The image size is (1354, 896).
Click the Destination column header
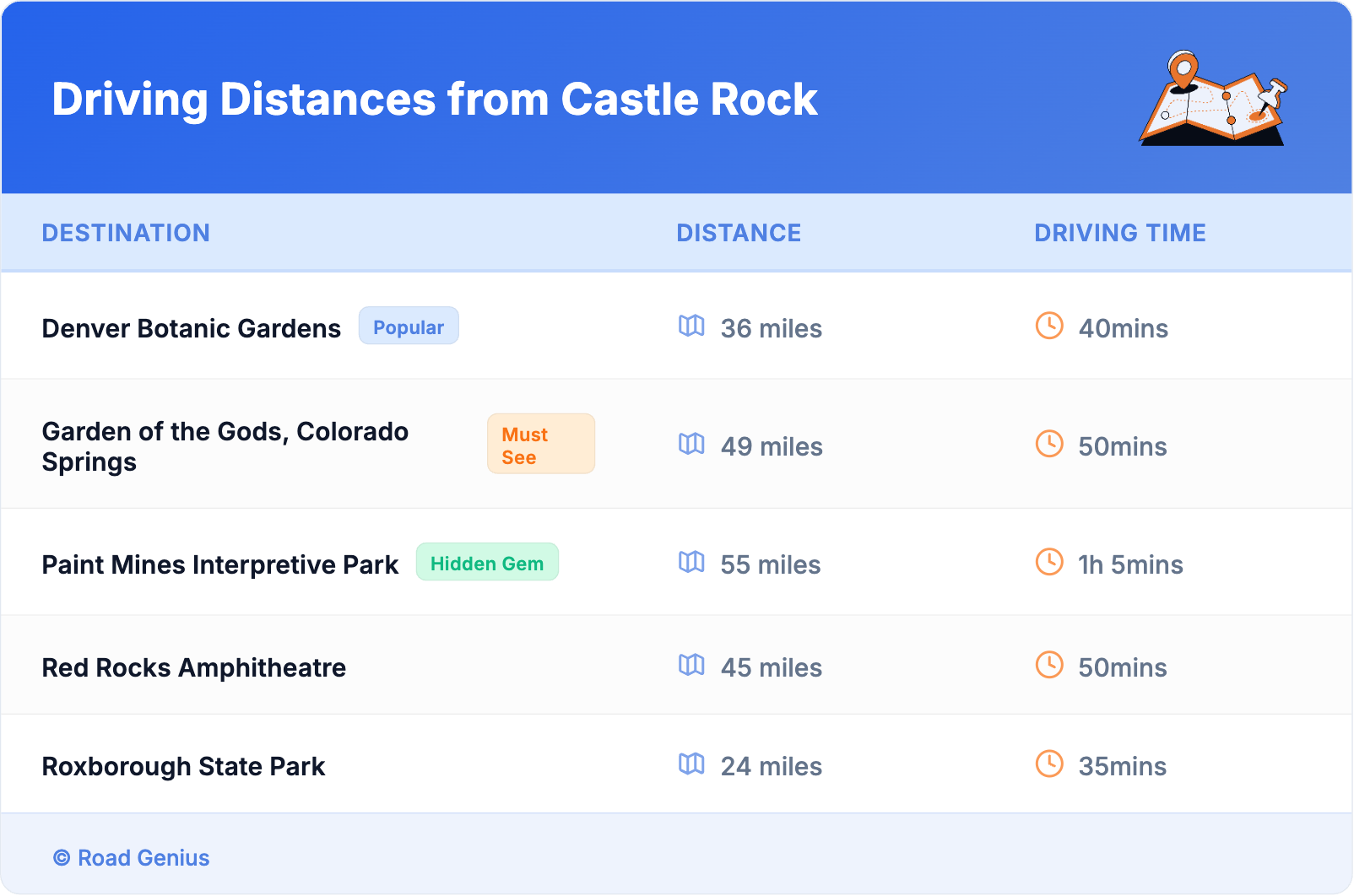tap(126, 233)
